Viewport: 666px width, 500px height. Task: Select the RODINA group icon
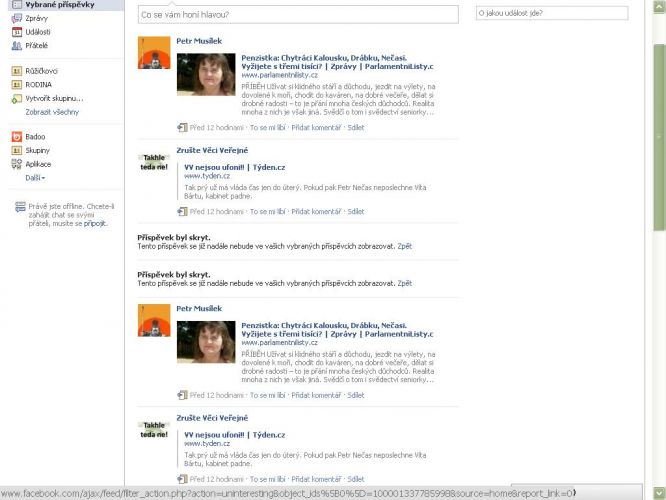pyautogui.click(x=17, y=85)
